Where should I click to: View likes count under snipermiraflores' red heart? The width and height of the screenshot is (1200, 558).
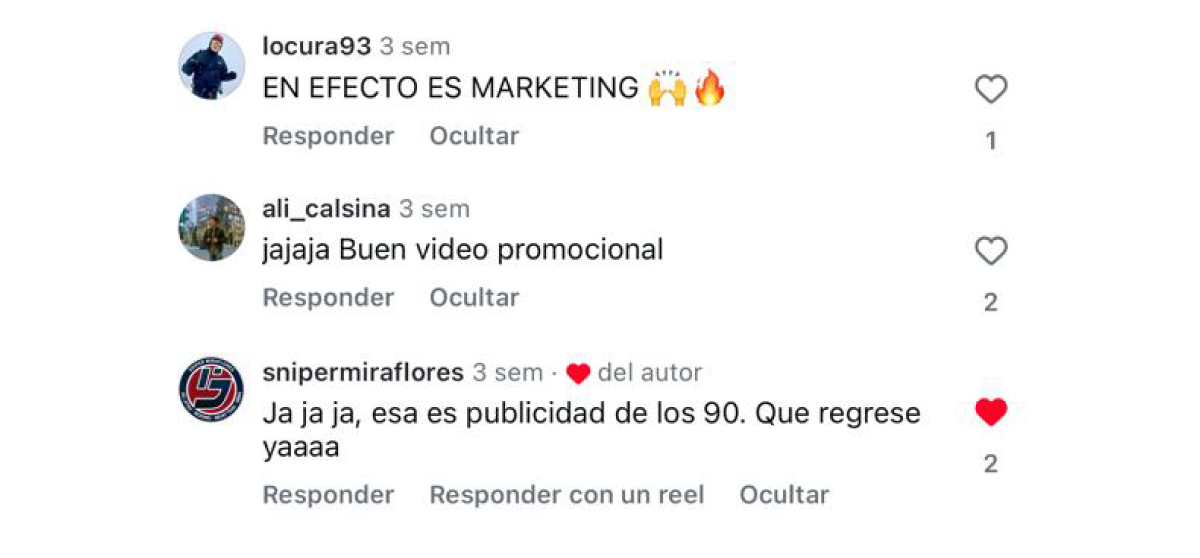click(990, 464)
